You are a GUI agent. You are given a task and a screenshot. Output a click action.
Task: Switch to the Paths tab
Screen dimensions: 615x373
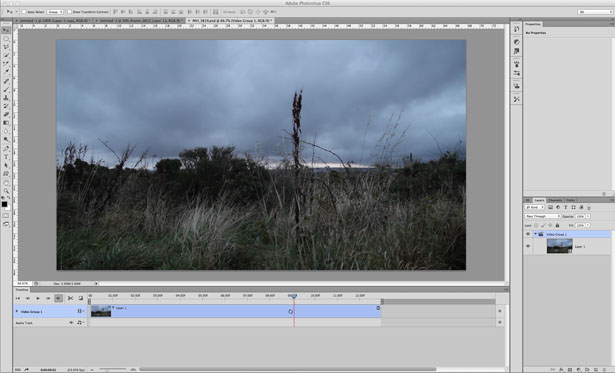click(570, 200)
